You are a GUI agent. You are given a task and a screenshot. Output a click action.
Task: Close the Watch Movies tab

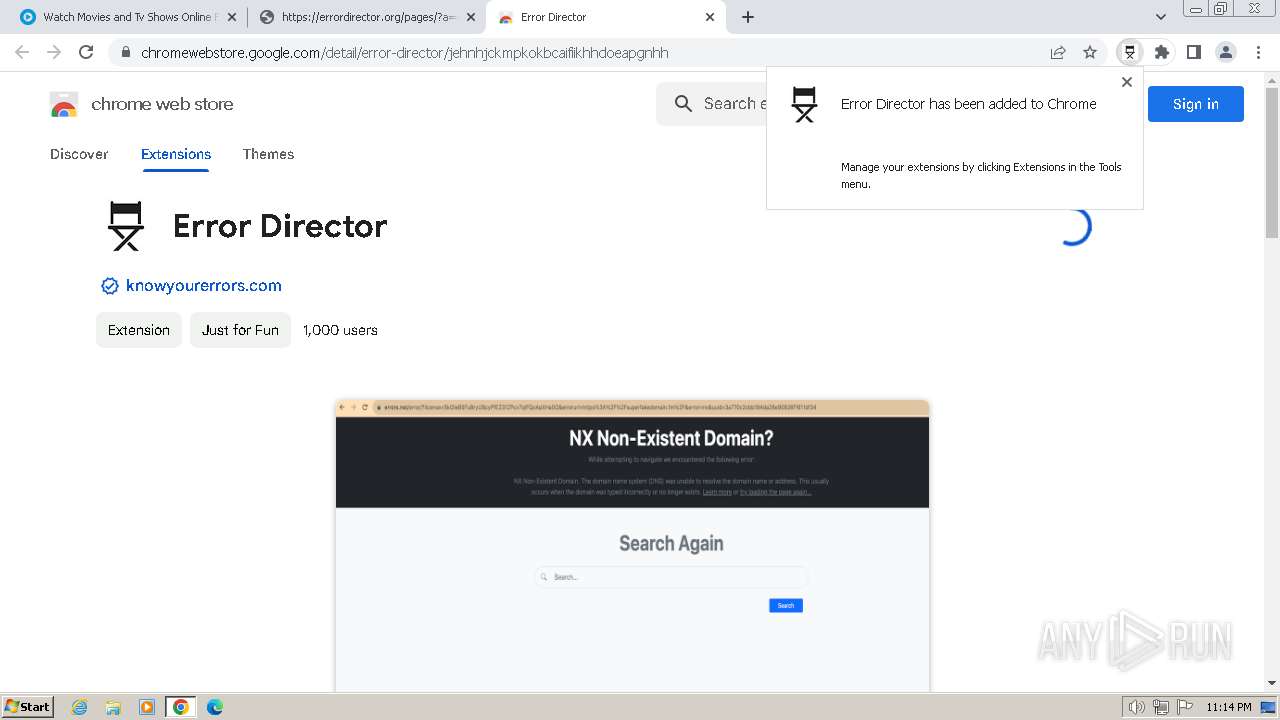click(x=232, y=17)
